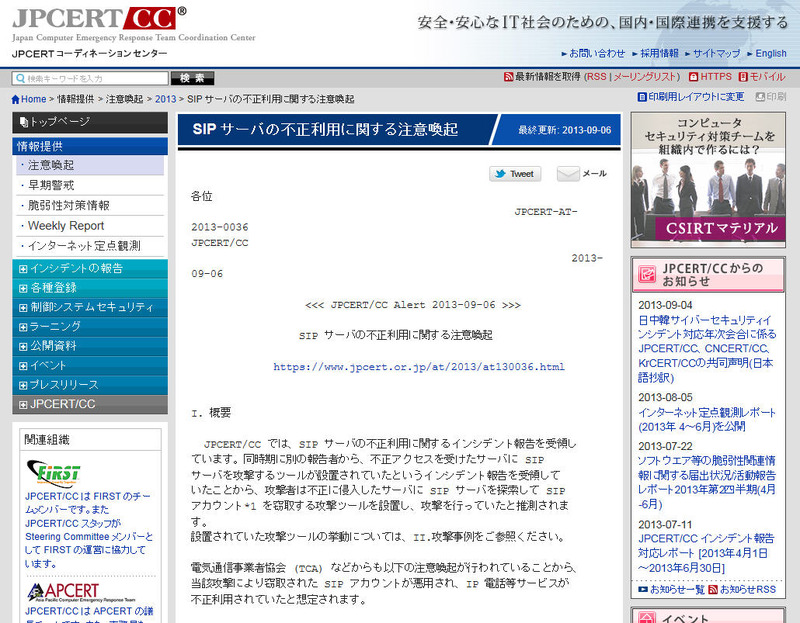Switch site language to English
This screenshot has width=800, height=623.
click(770, 53)
